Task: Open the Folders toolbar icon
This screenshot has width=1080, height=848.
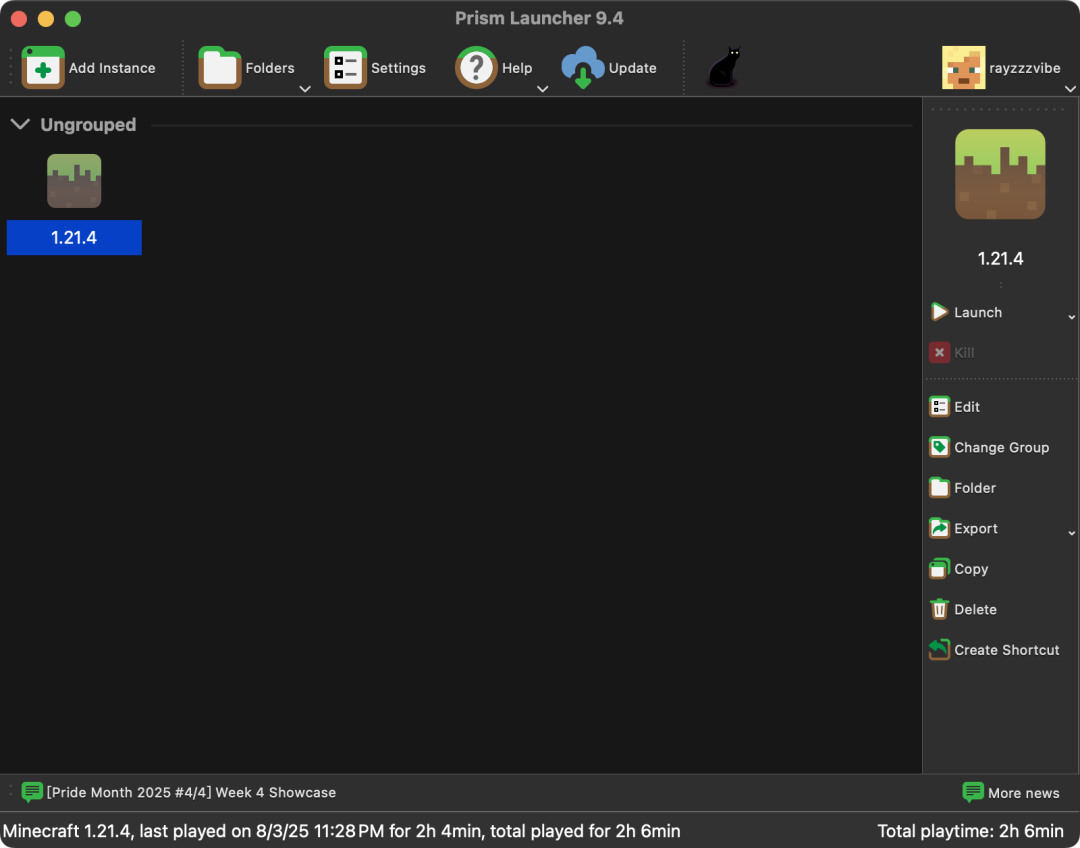Action: click(220, 68)
